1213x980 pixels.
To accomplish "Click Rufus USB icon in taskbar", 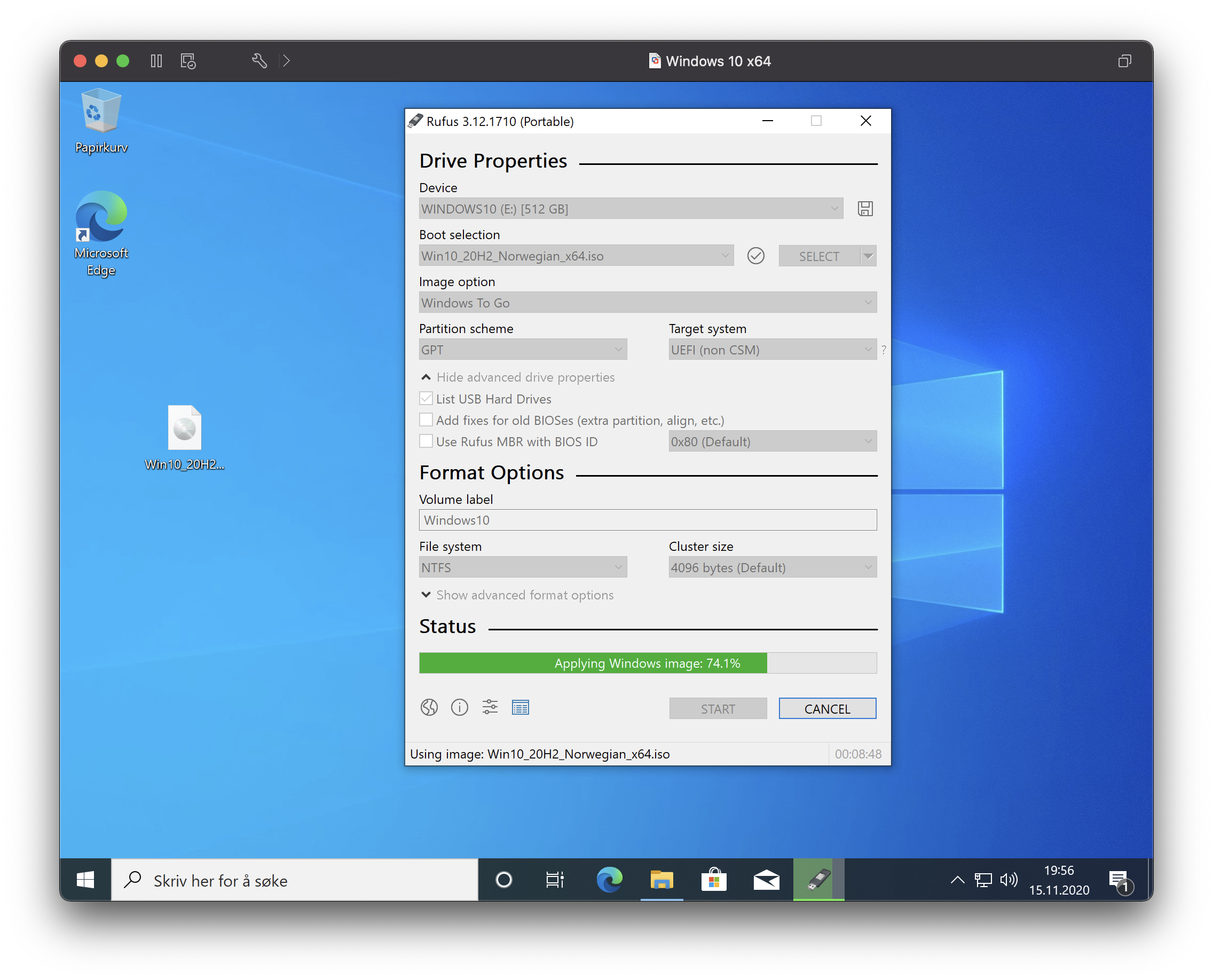I will [818, 880].
